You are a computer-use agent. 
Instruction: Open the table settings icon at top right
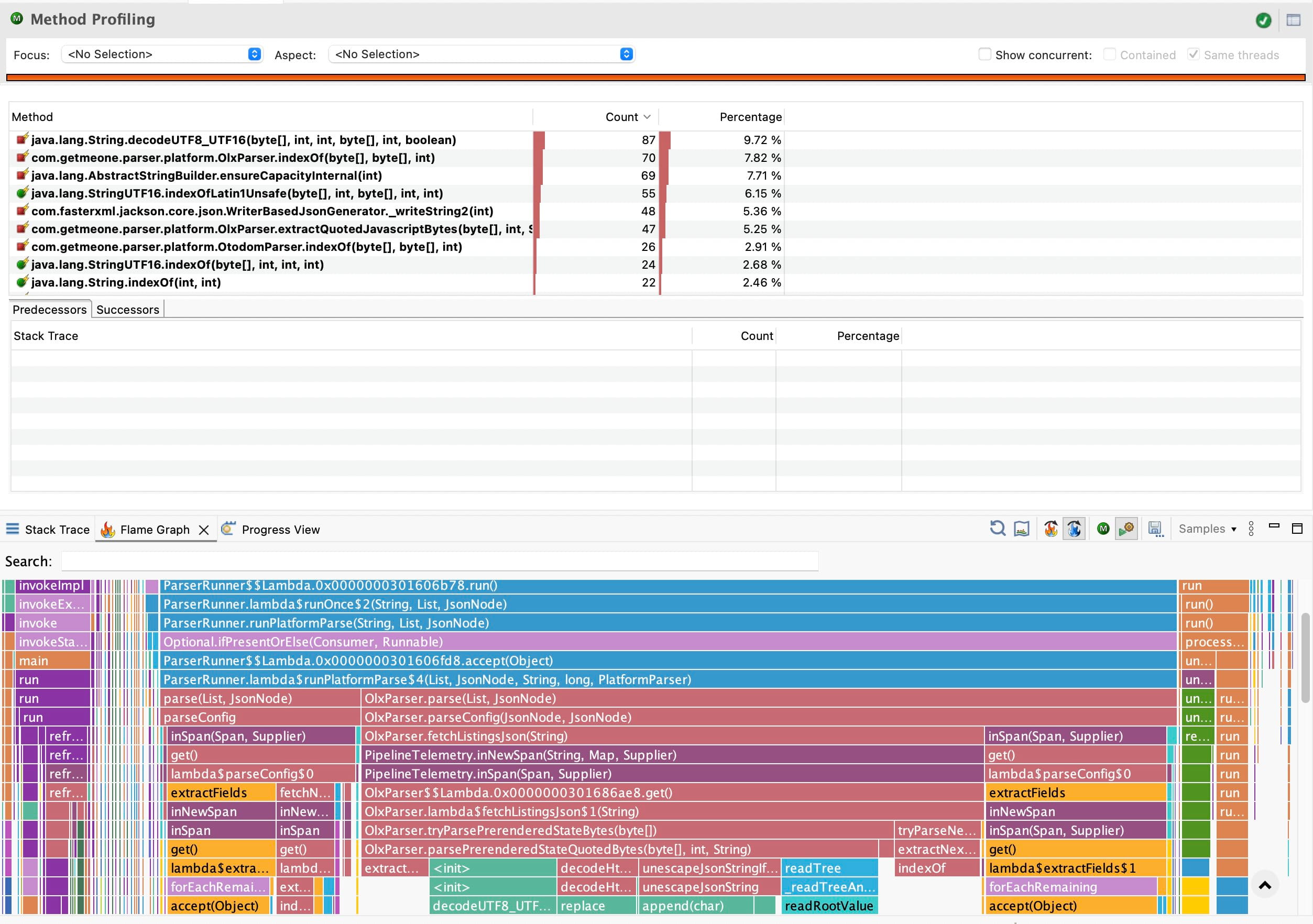point(1294,19)
